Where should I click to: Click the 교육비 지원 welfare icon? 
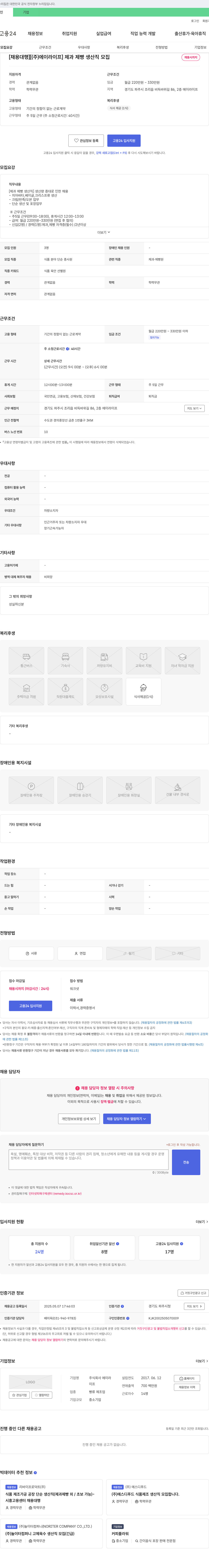tap(143, 660)
